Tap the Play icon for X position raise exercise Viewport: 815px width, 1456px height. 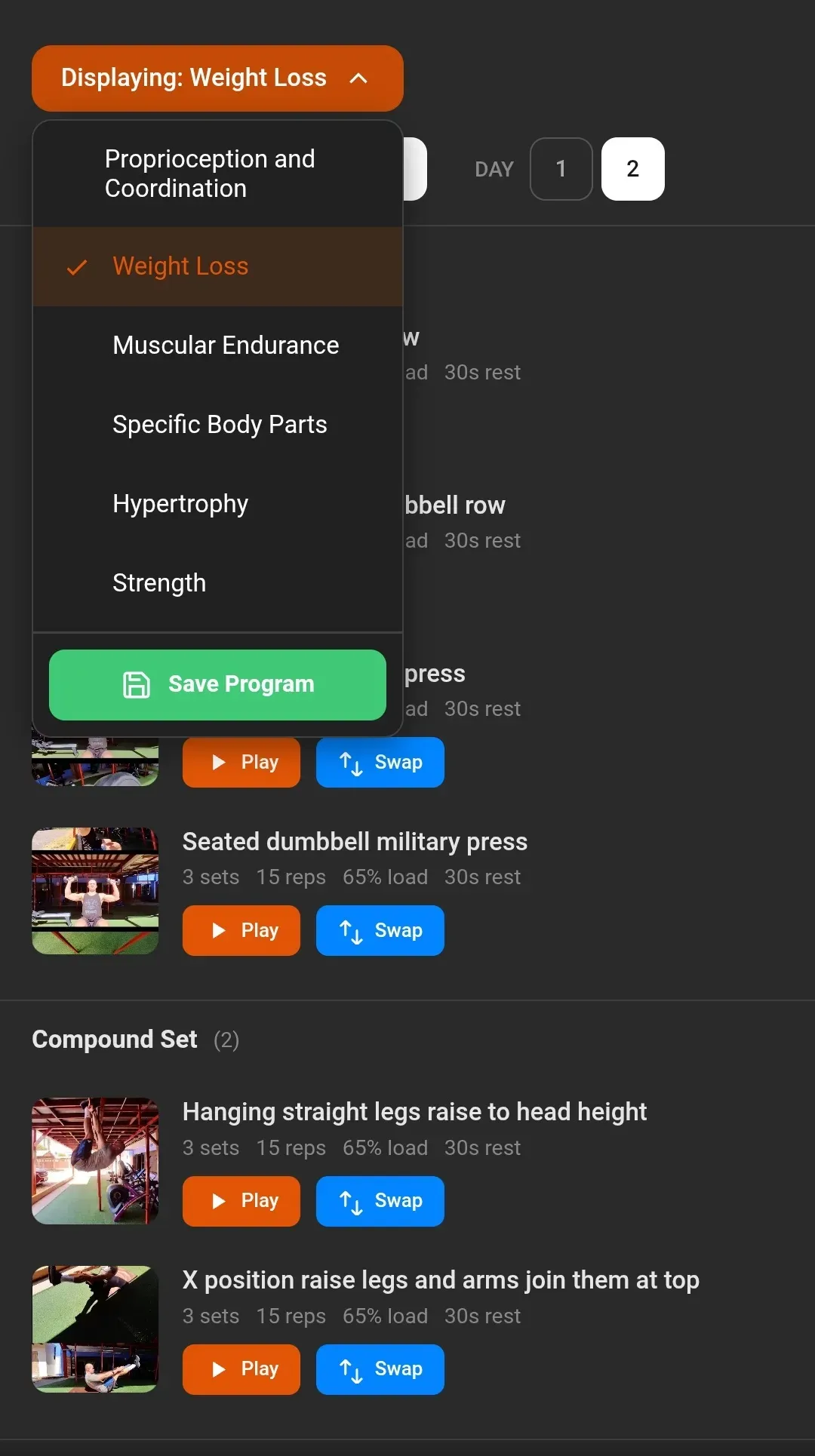coord(220,1369)
